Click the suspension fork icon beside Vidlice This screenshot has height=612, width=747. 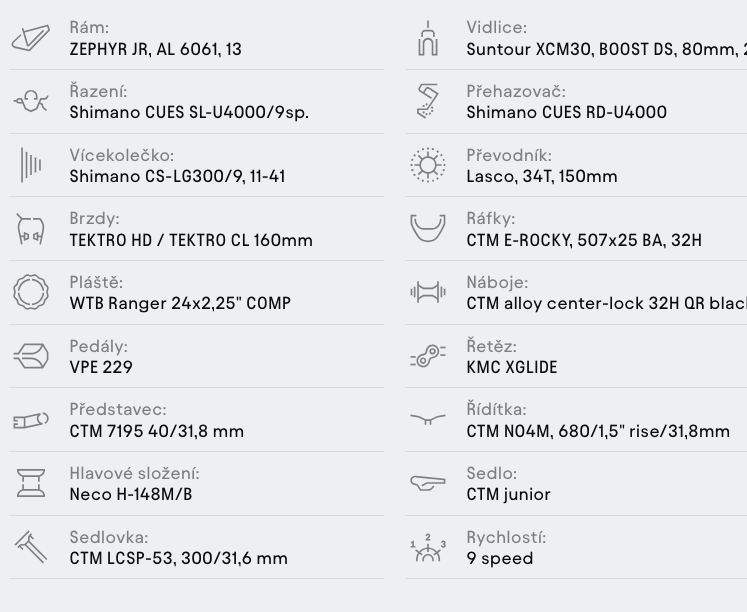tap(428, 38)
